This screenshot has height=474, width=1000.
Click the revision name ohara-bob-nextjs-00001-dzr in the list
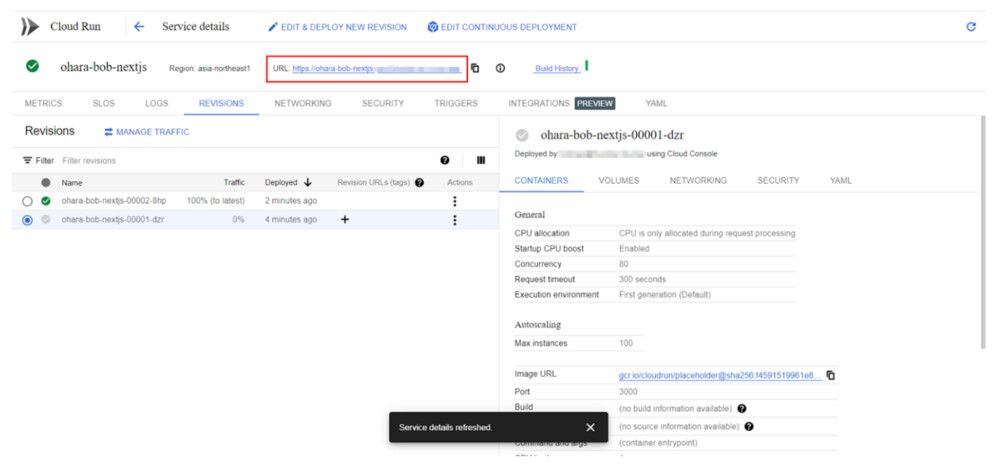tap(113, 220)
